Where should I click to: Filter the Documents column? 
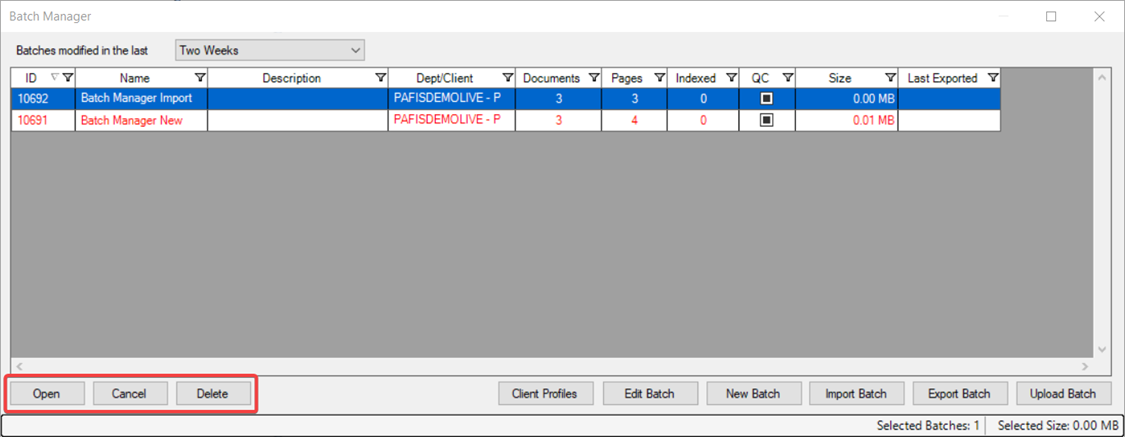[594, 78]
